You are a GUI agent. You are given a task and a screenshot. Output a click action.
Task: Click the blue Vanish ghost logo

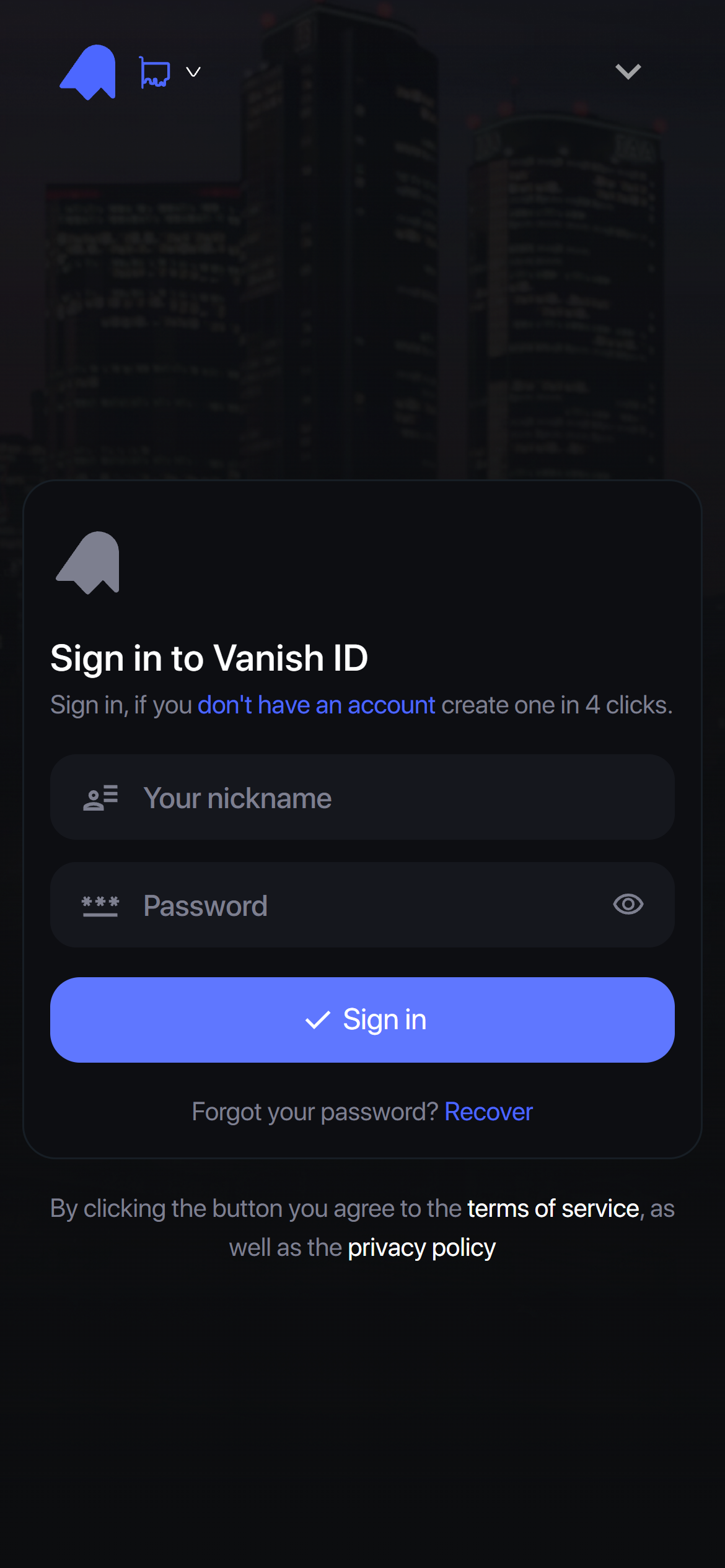tap(88, 72)
